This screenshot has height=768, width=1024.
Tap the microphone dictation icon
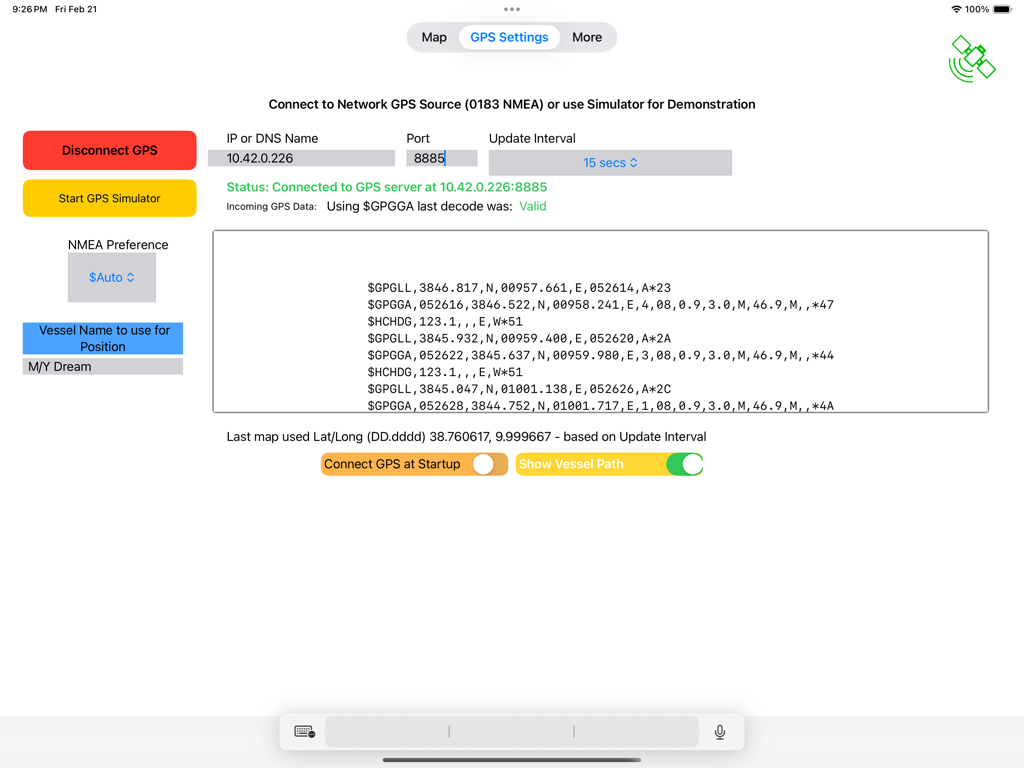click(719, 732)
